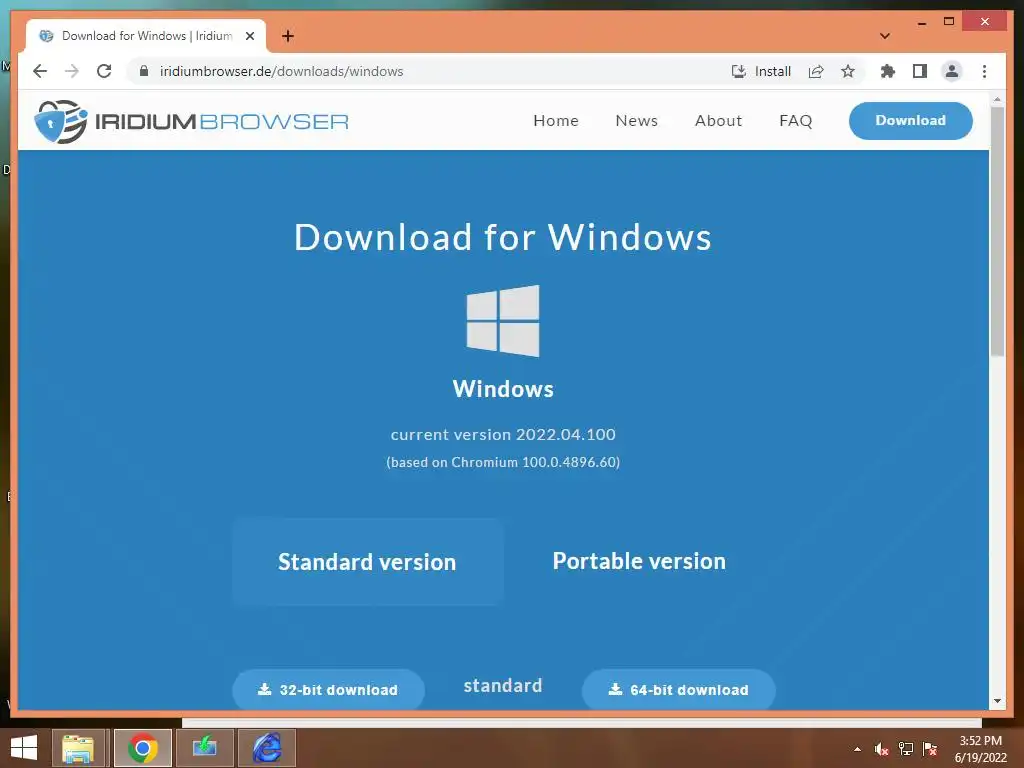This screenshot has height=768, width=1024.
Task: Open the tab search chevron
Action: [884, 36]
